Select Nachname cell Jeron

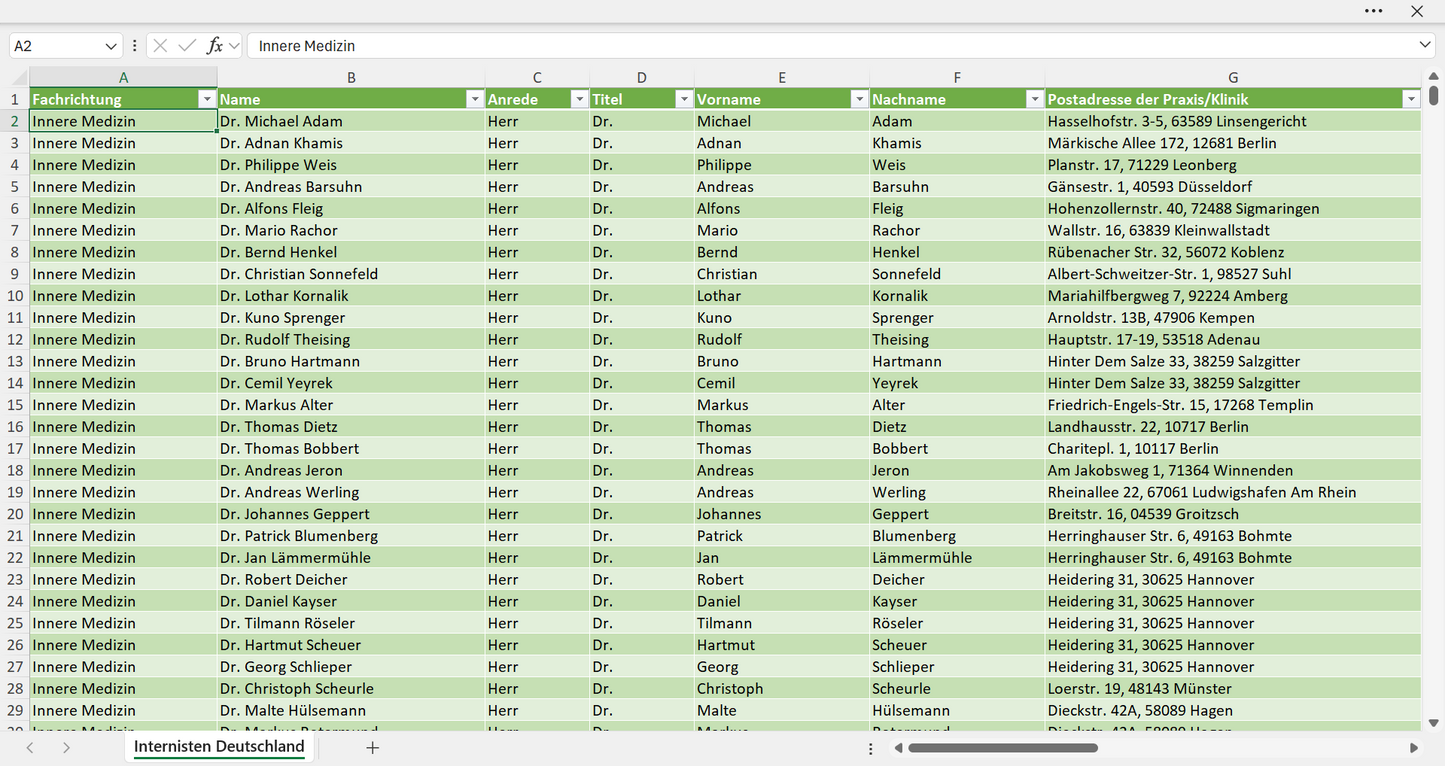pos(957,471)
